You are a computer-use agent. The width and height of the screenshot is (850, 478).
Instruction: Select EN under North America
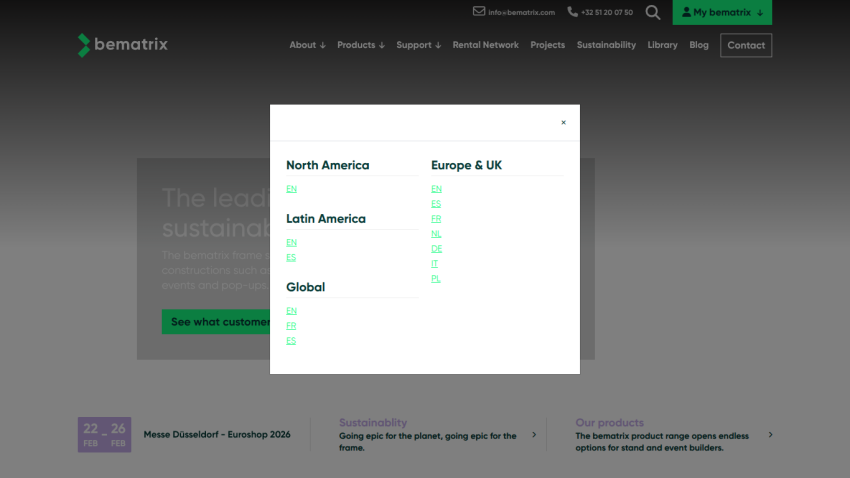click(291, 189)
